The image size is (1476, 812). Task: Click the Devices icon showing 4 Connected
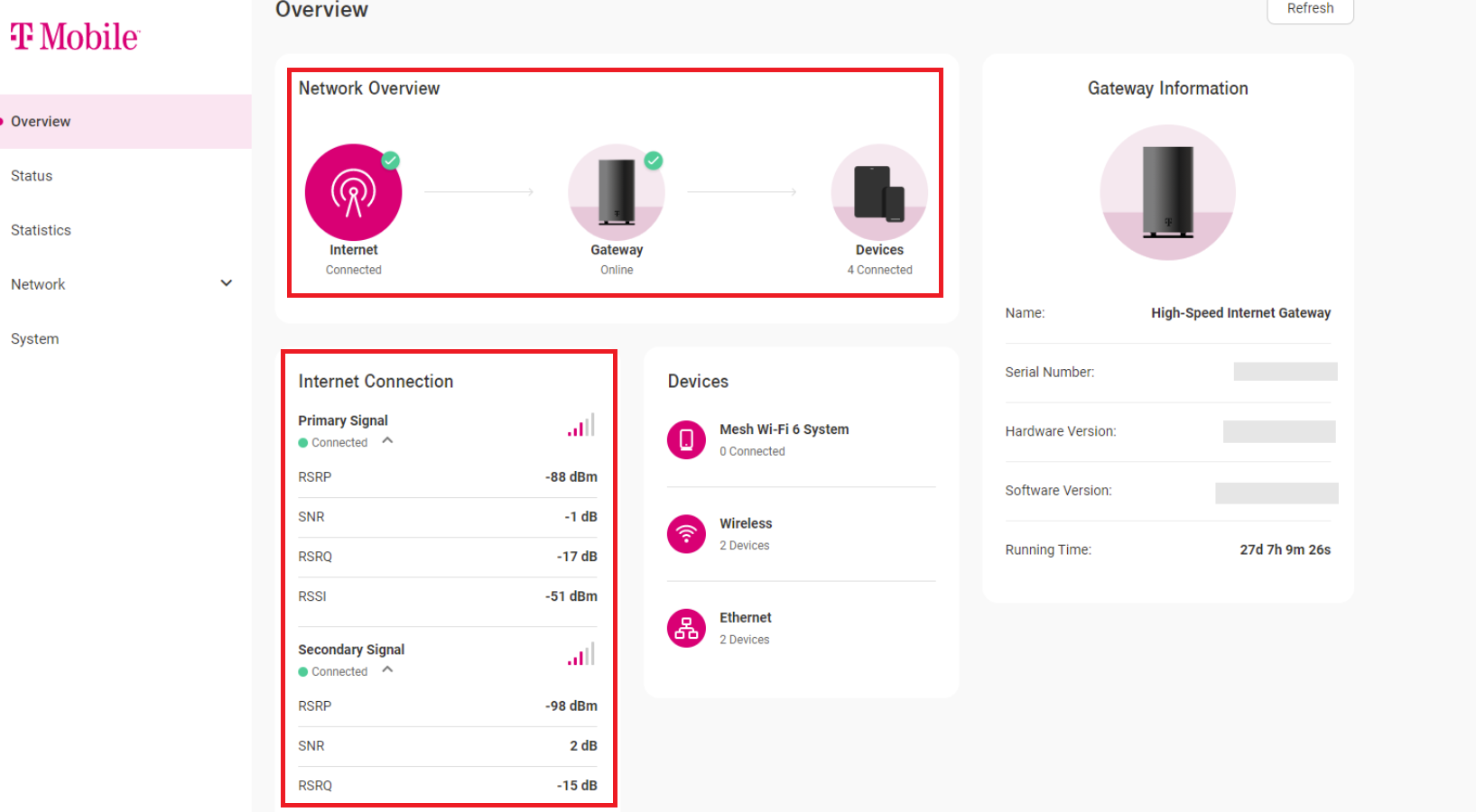coord(878,191)
